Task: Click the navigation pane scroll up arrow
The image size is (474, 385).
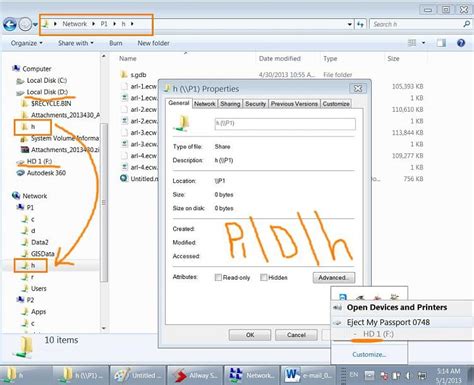Action: point(104,56)
